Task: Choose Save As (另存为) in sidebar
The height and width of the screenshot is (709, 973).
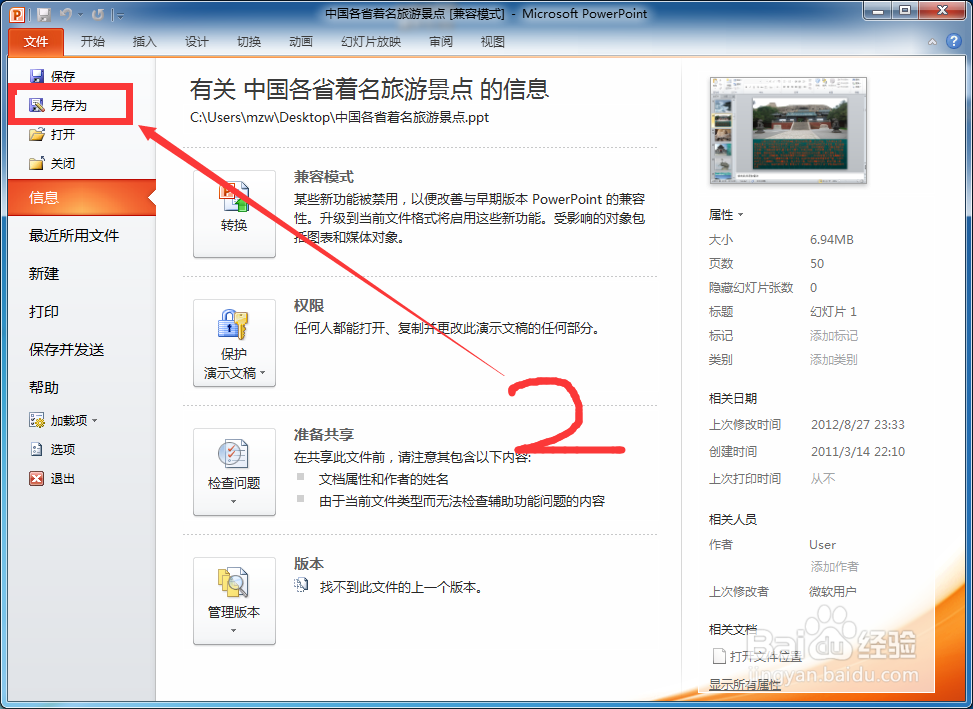Action: [70, 105]
